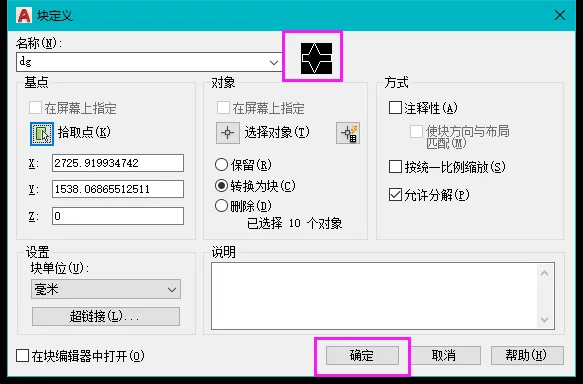The image size is (583, 384).
Task: Click the Pick point icon button
Action: click(42, 134)
